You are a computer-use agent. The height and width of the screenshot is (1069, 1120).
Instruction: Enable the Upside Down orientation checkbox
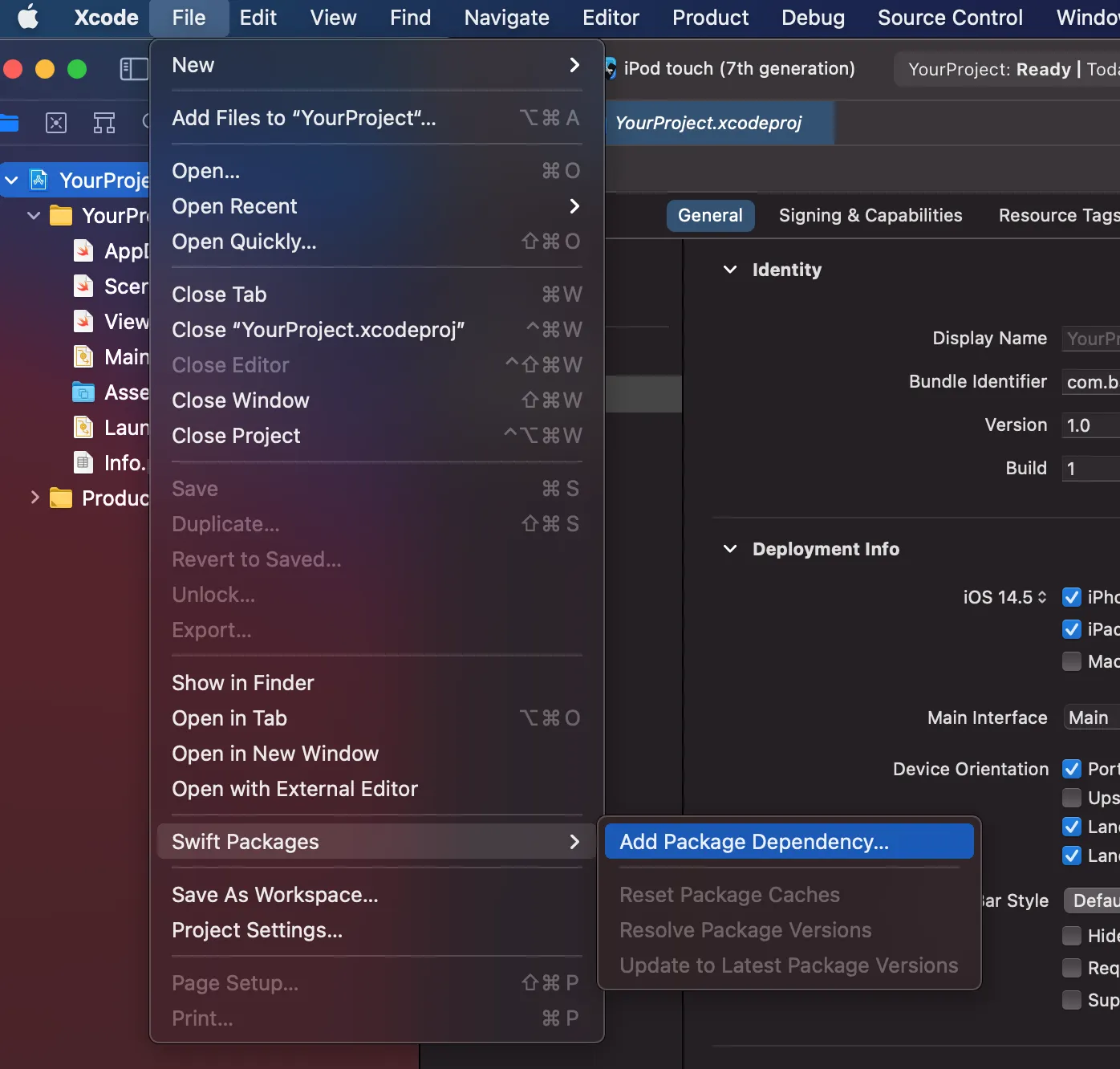point(1072,798)
